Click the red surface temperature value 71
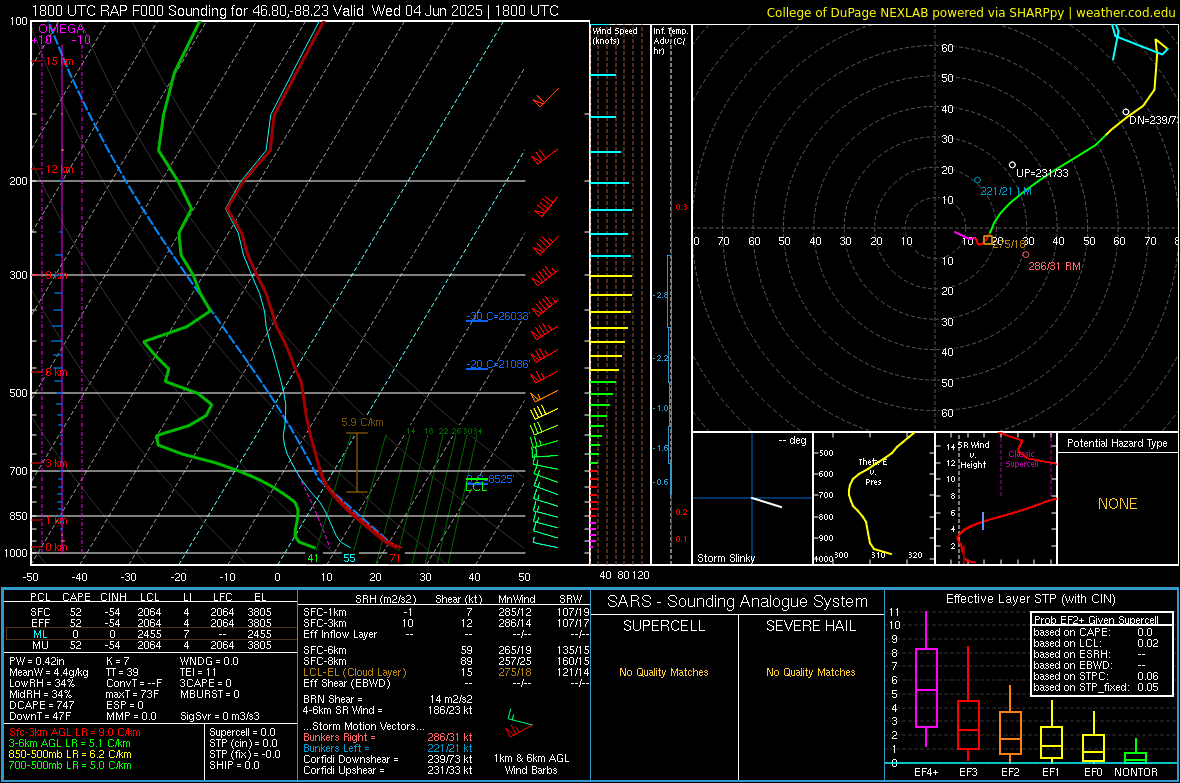 coord(394,558)
